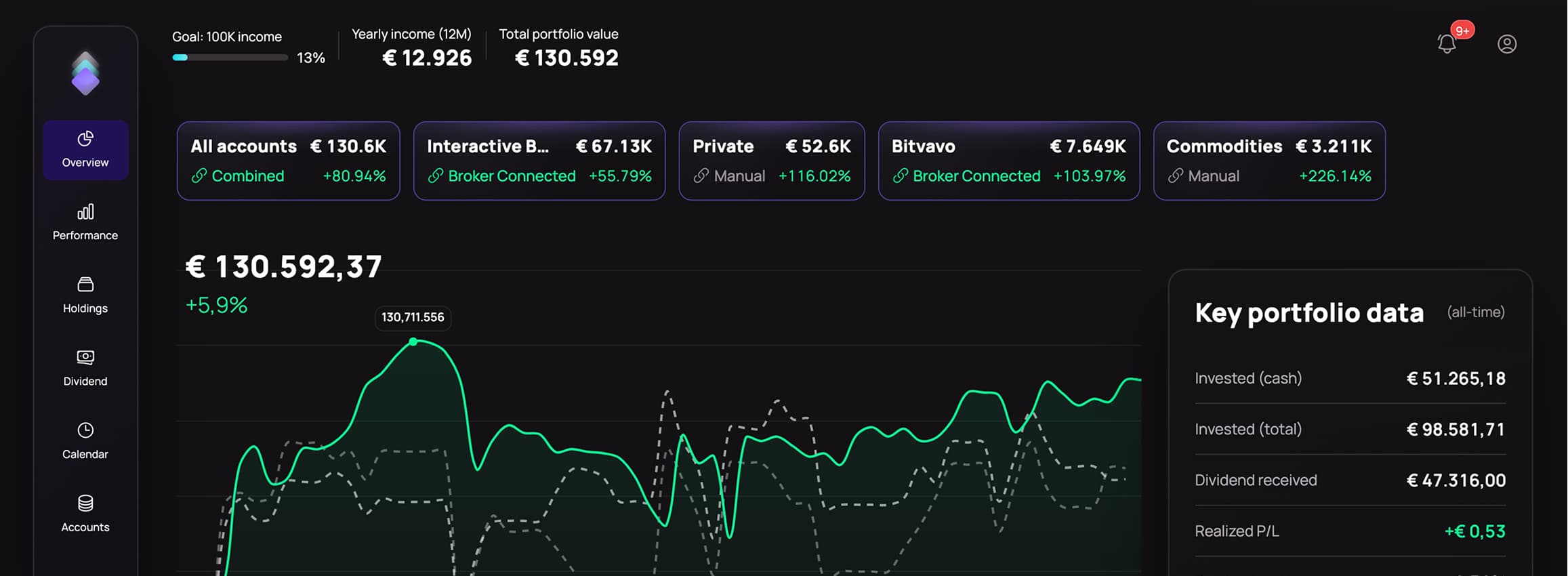Image resolution: width=1568 pixels, height=576 pixels.
Task: Click the 13% goal progress label
Action: click(x=311, y=58)
